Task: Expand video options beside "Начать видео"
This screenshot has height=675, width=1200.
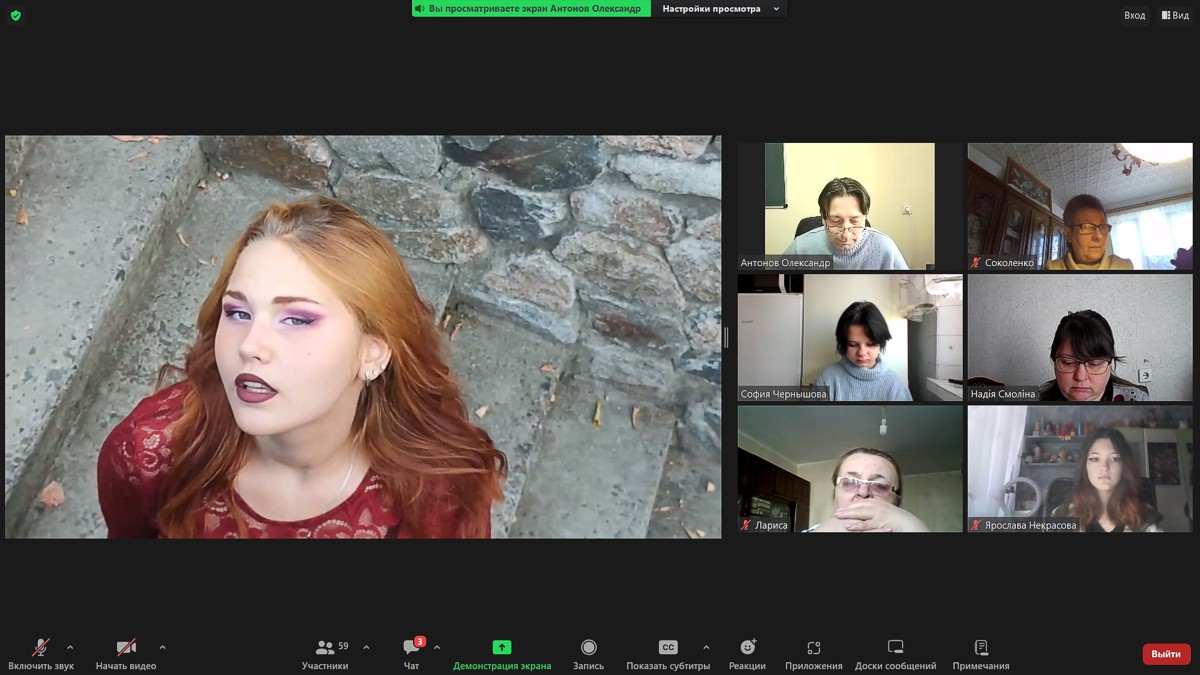Action: (163, 648)
